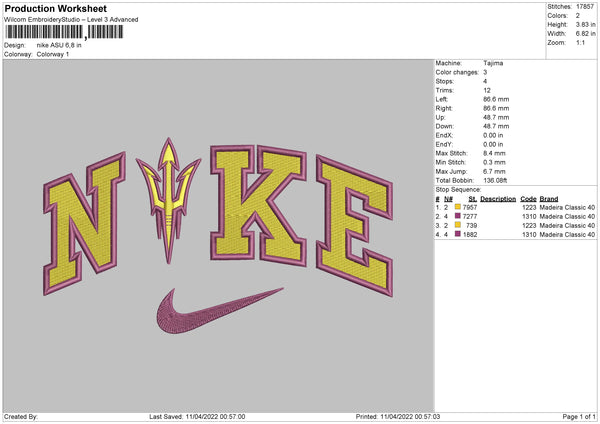The width and height of the screenshot is (600, 424).
Task: Click the 'Production Worksheet' title
Action: tap(55, 9)
